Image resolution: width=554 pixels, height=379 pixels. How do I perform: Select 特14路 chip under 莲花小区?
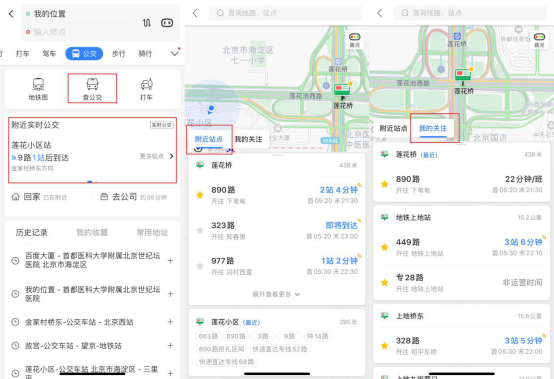(317, 336)
